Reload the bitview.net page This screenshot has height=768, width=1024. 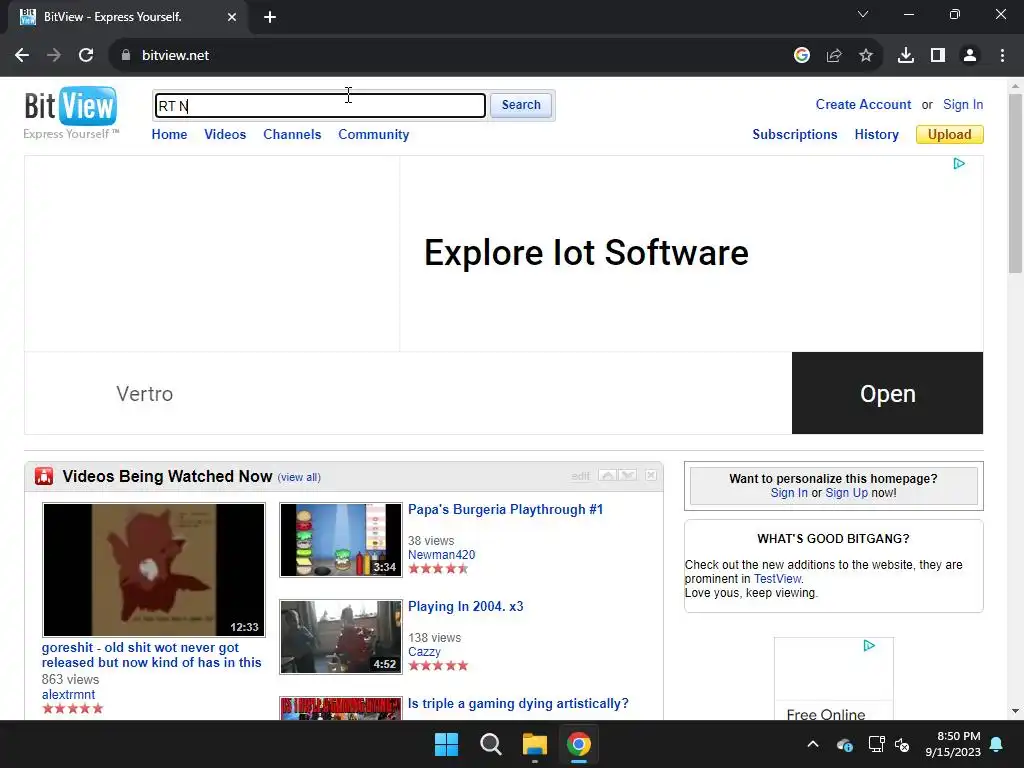pyautogui.click(x=86, y=56)
